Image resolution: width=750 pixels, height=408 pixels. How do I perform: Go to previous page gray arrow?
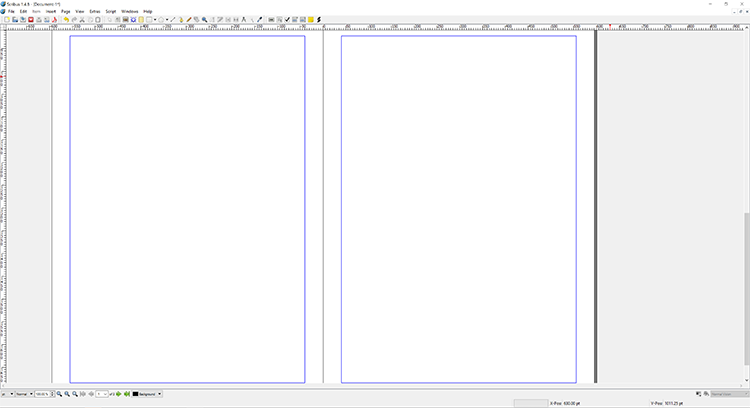(91, 394)
